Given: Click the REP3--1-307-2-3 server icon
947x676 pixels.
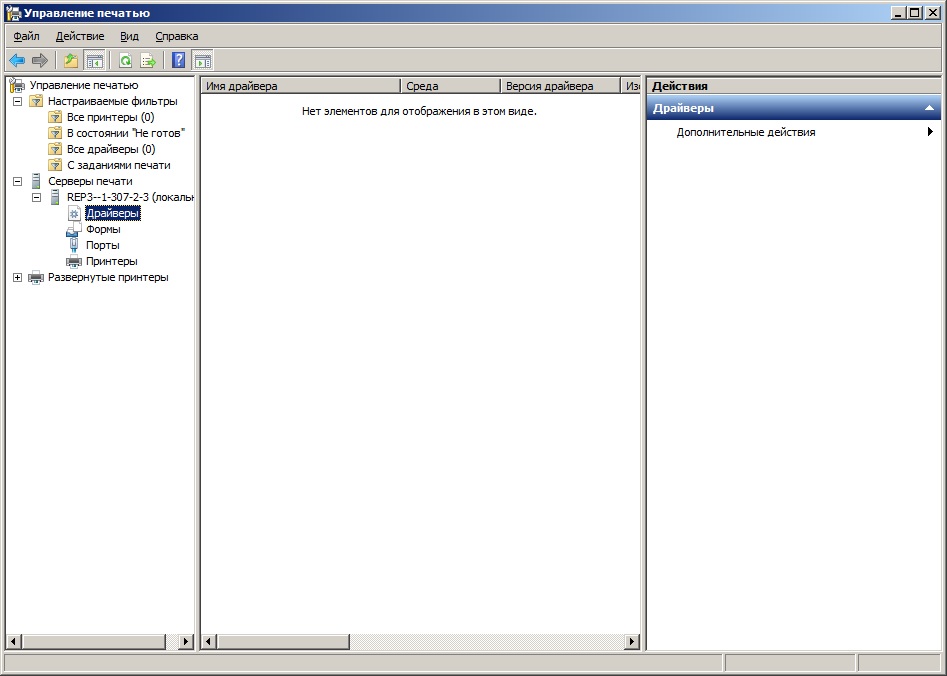Looking at the screenshot, I should 55,197.
